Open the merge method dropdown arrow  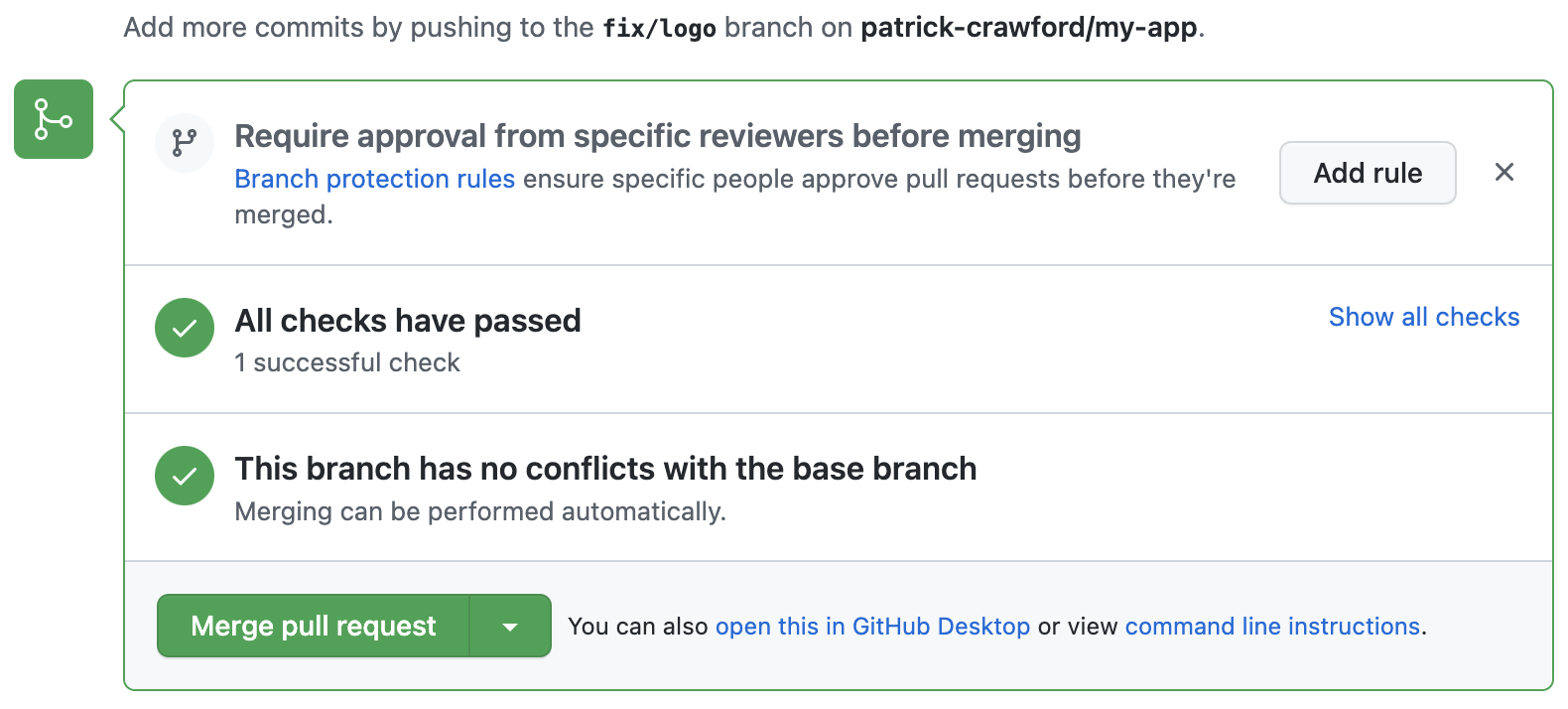pyautogui.click(x=510, y=627)
